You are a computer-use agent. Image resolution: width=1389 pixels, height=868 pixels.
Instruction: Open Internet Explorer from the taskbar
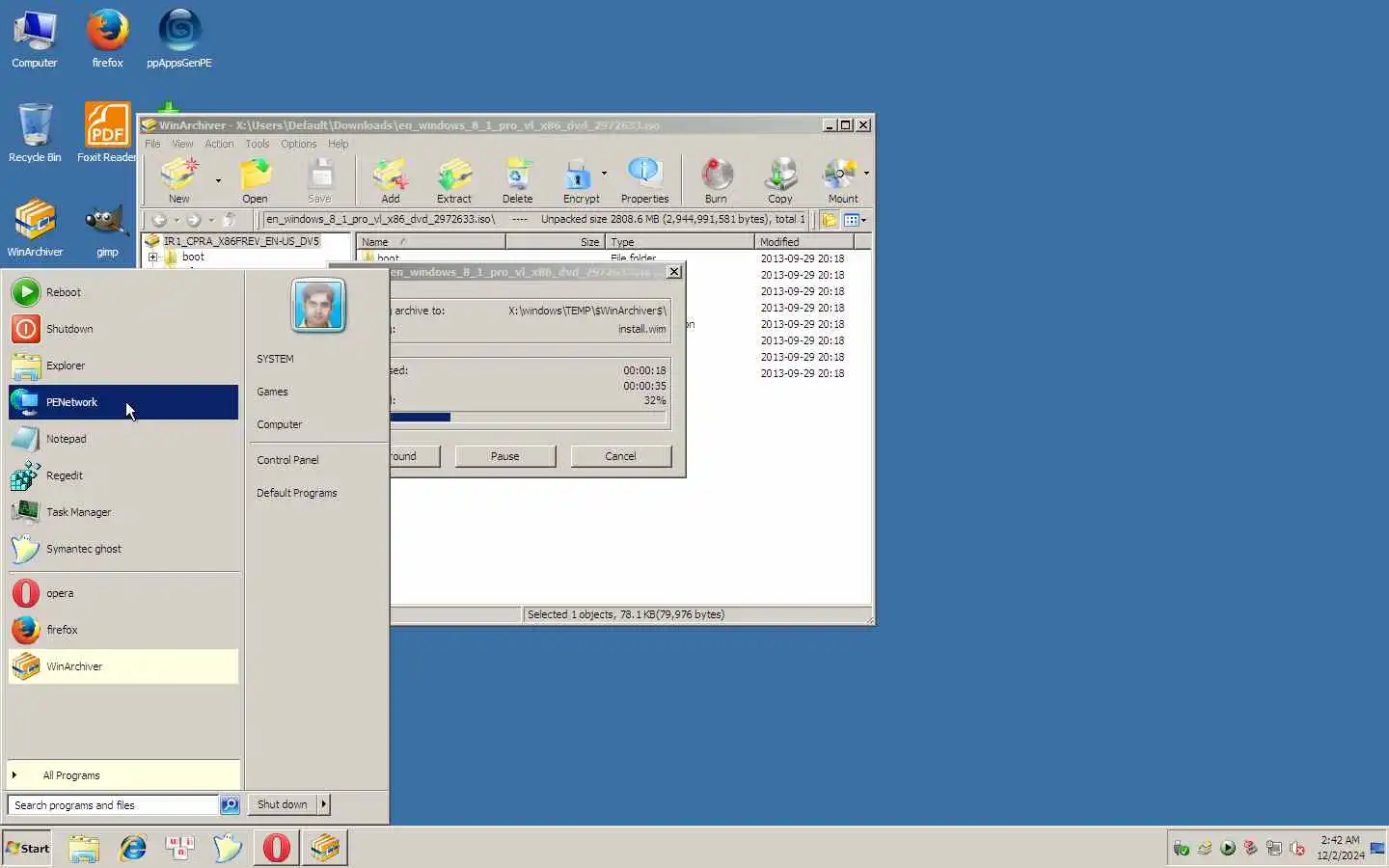click(132, 848)
